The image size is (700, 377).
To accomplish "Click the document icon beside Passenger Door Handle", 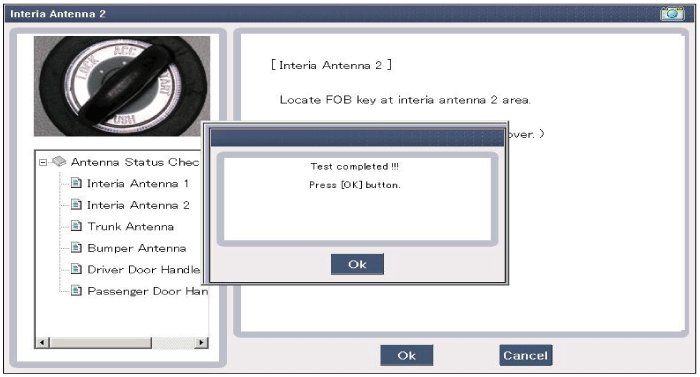I will pos(76,291).
